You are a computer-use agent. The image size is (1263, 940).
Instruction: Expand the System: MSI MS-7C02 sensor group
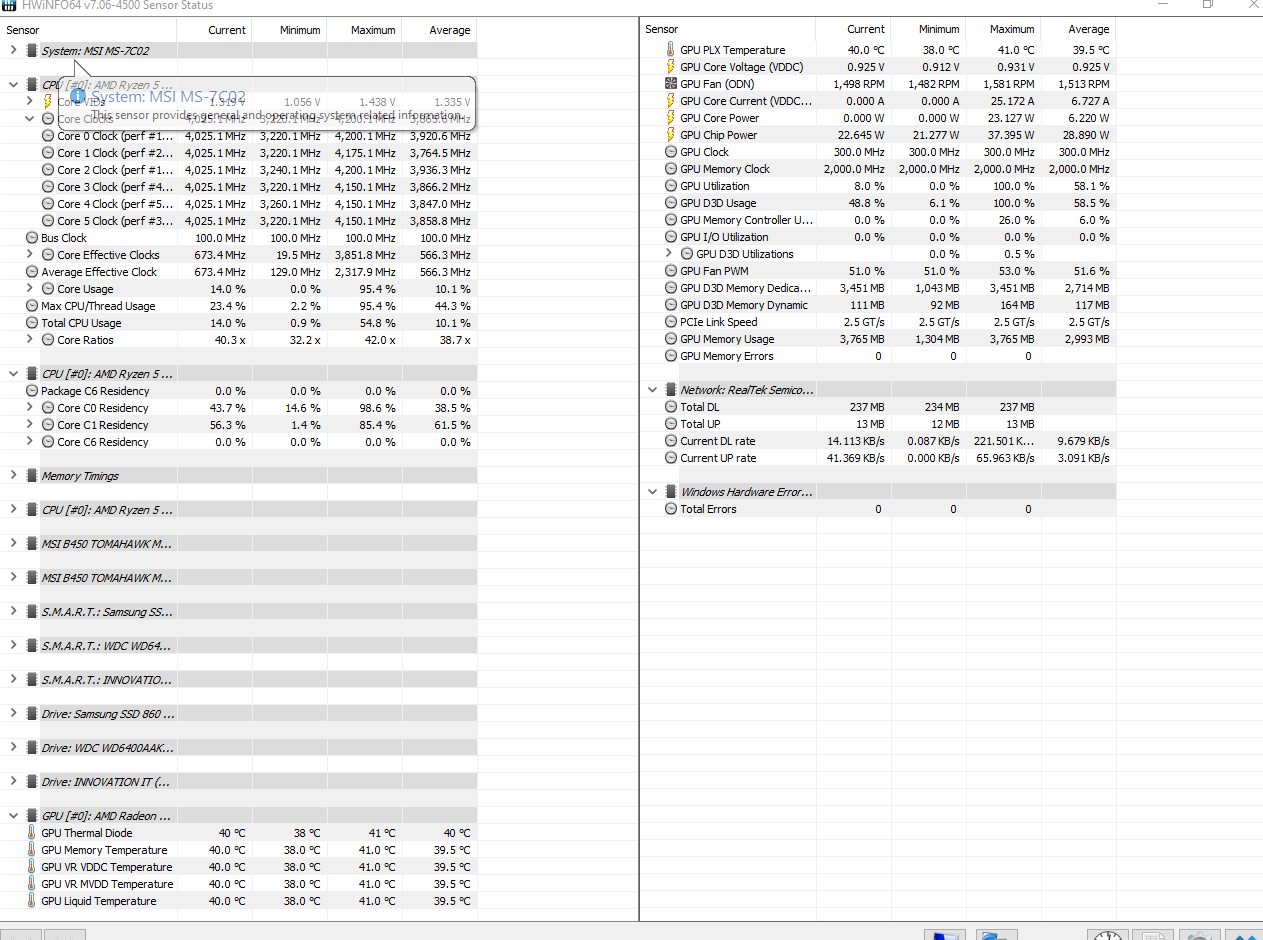pyautogui.click(x=13, y=50)
